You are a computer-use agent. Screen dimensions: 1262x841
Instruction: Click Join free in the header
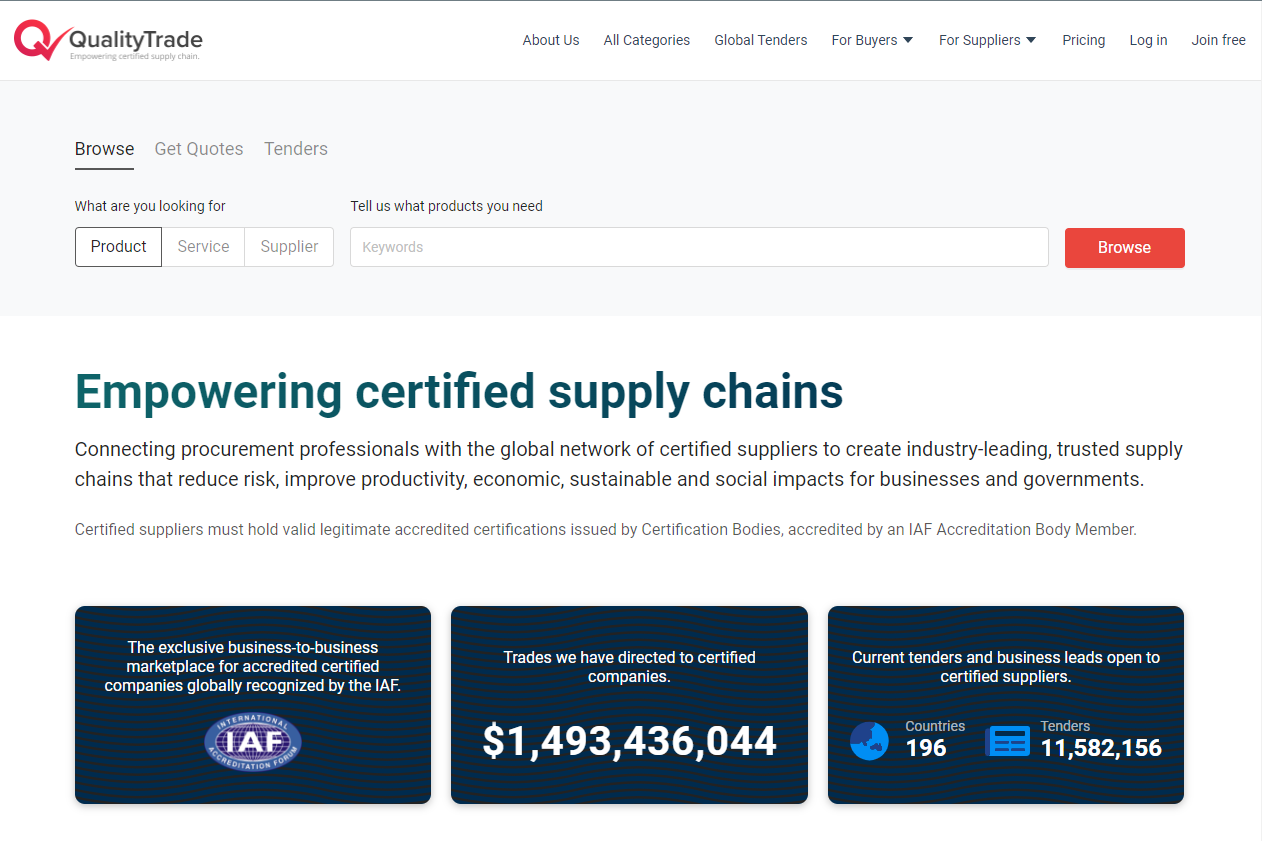point(1218,40)
